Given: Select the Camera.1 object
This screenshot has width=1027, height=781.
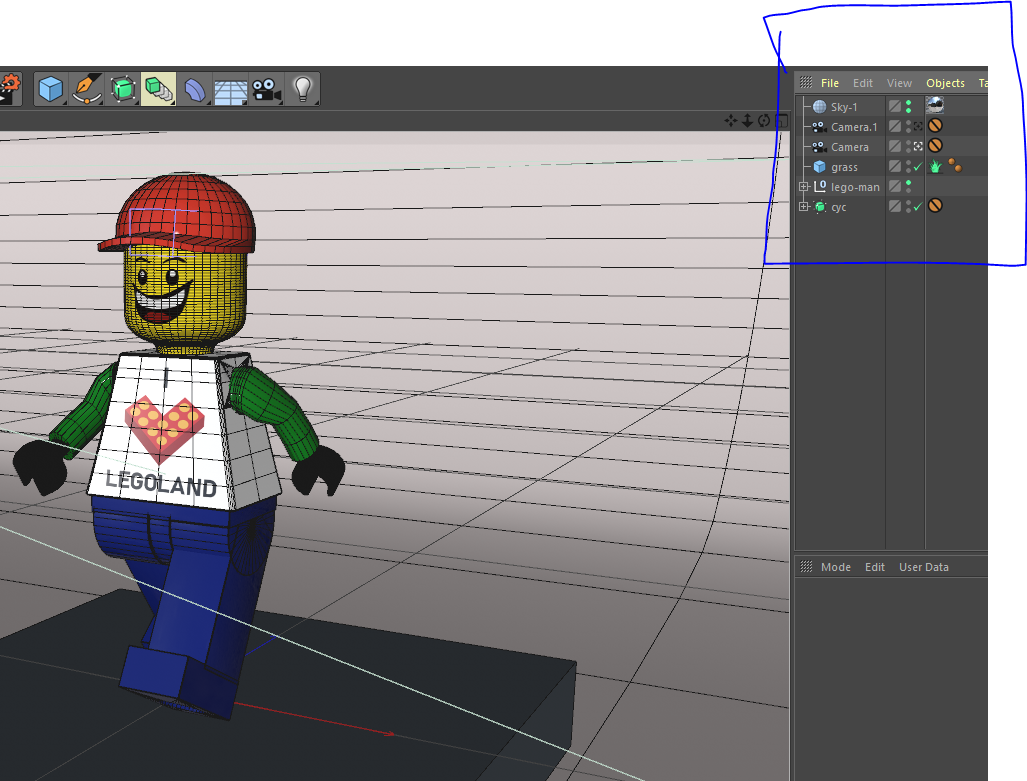Looking at the screenshot, I should pos(853,127).
